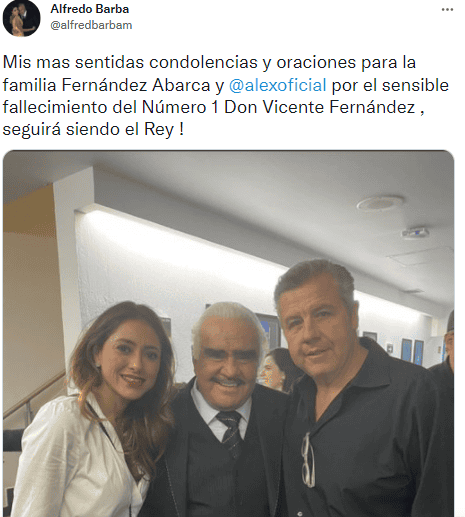This screenshot has width=465, height=517.
Task: Click the 'seguirá siendo el Rey !' line
Action: pos(93,129)
